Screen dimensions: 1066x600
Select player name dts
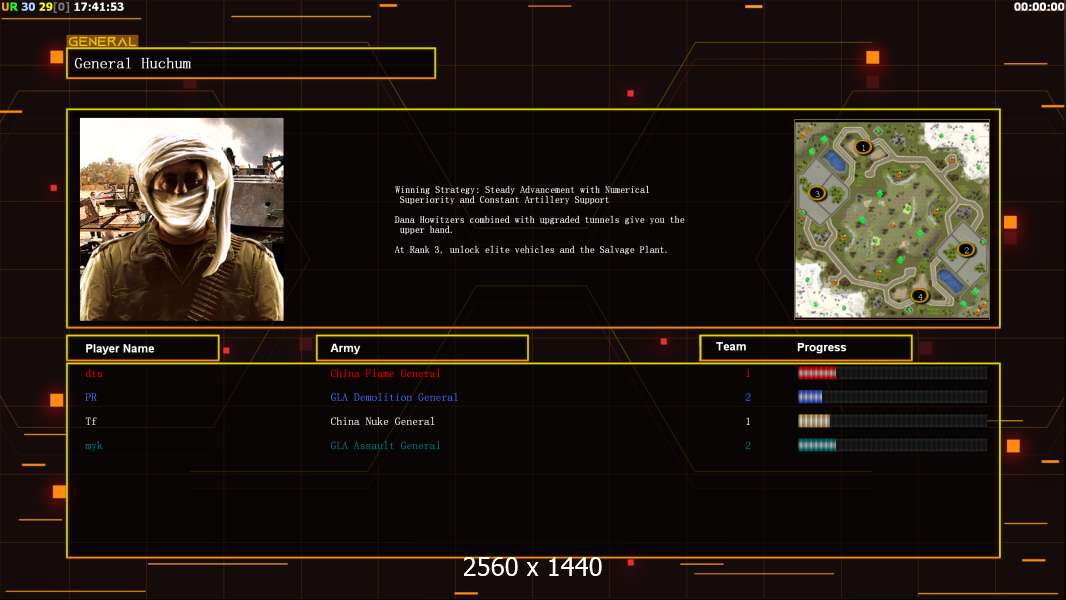[94, 374]
